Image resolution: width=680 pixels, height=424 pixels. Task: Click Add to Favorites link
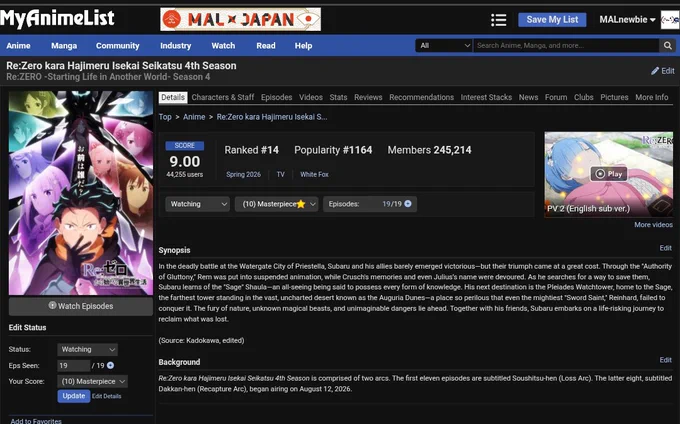[x=36, y=421]
